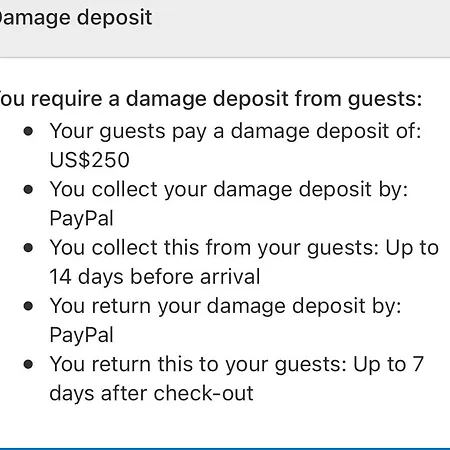Image resolution: width=450 pixels, height=450 pixels.
Task: Click the "You collect your damage deposit by:" line
Action: tap(229, 190)
